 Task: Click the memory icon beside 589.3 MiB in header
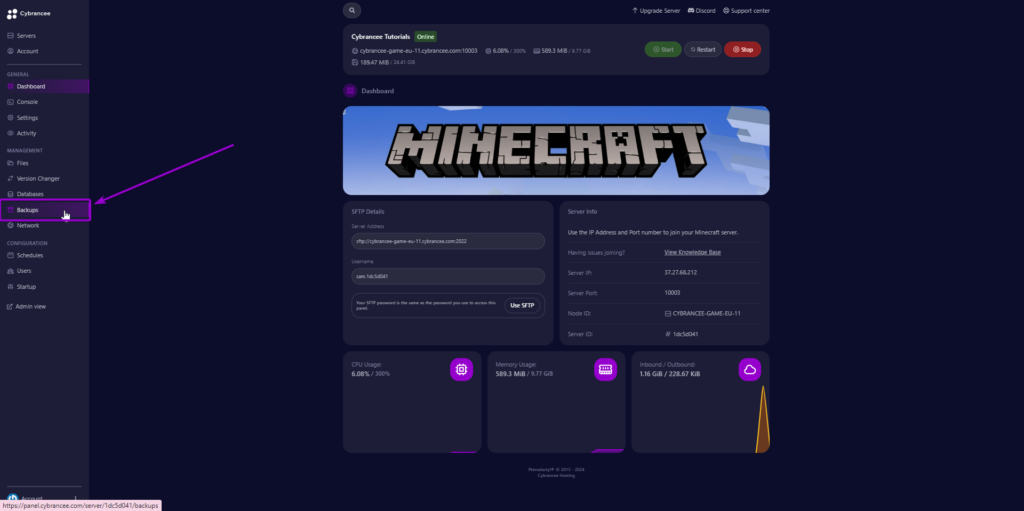click(536, 50)
